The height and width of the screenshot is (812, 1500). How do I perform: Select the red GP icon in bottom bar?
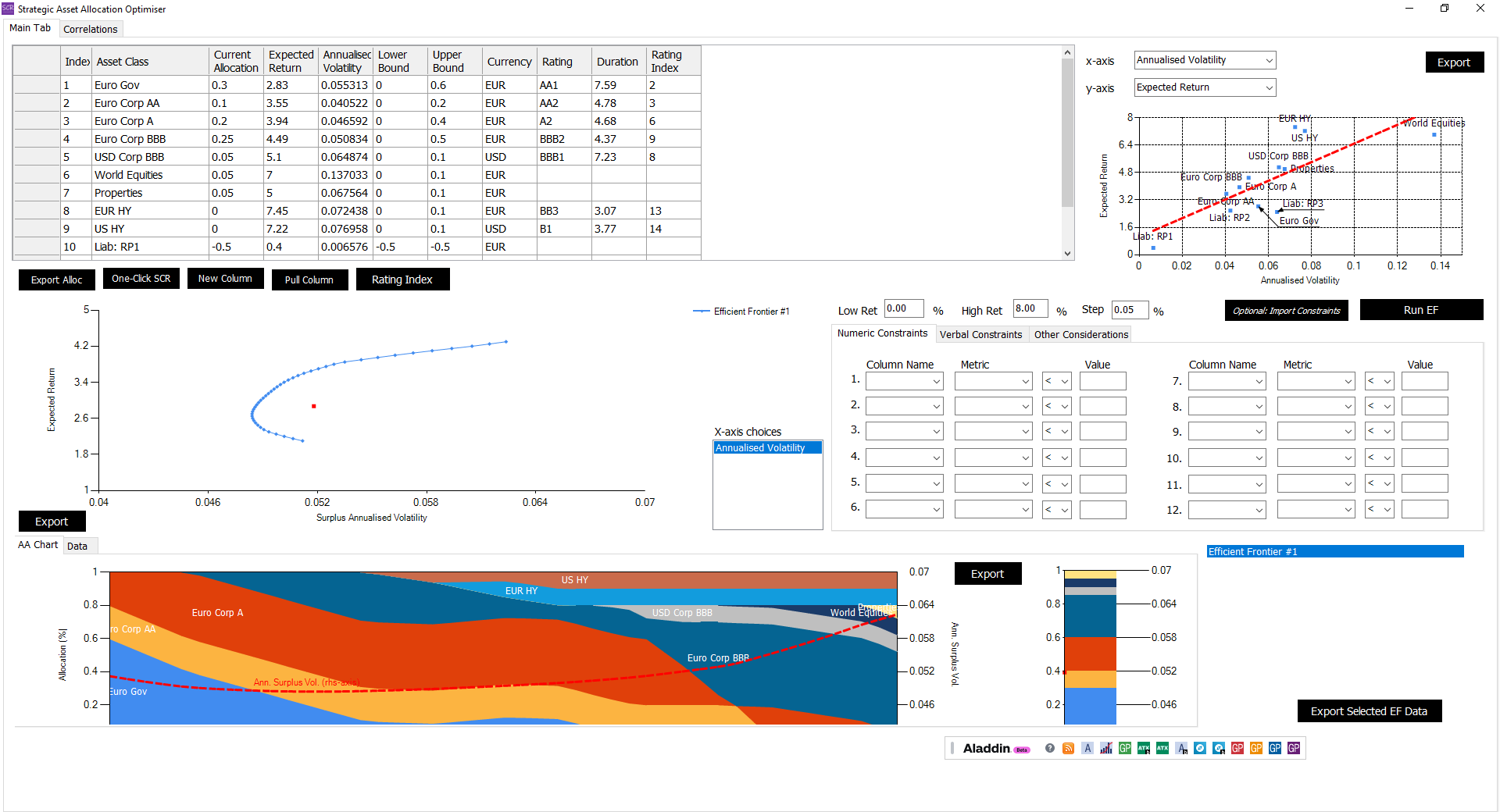pyautogui.click(x=1237, y=748)
